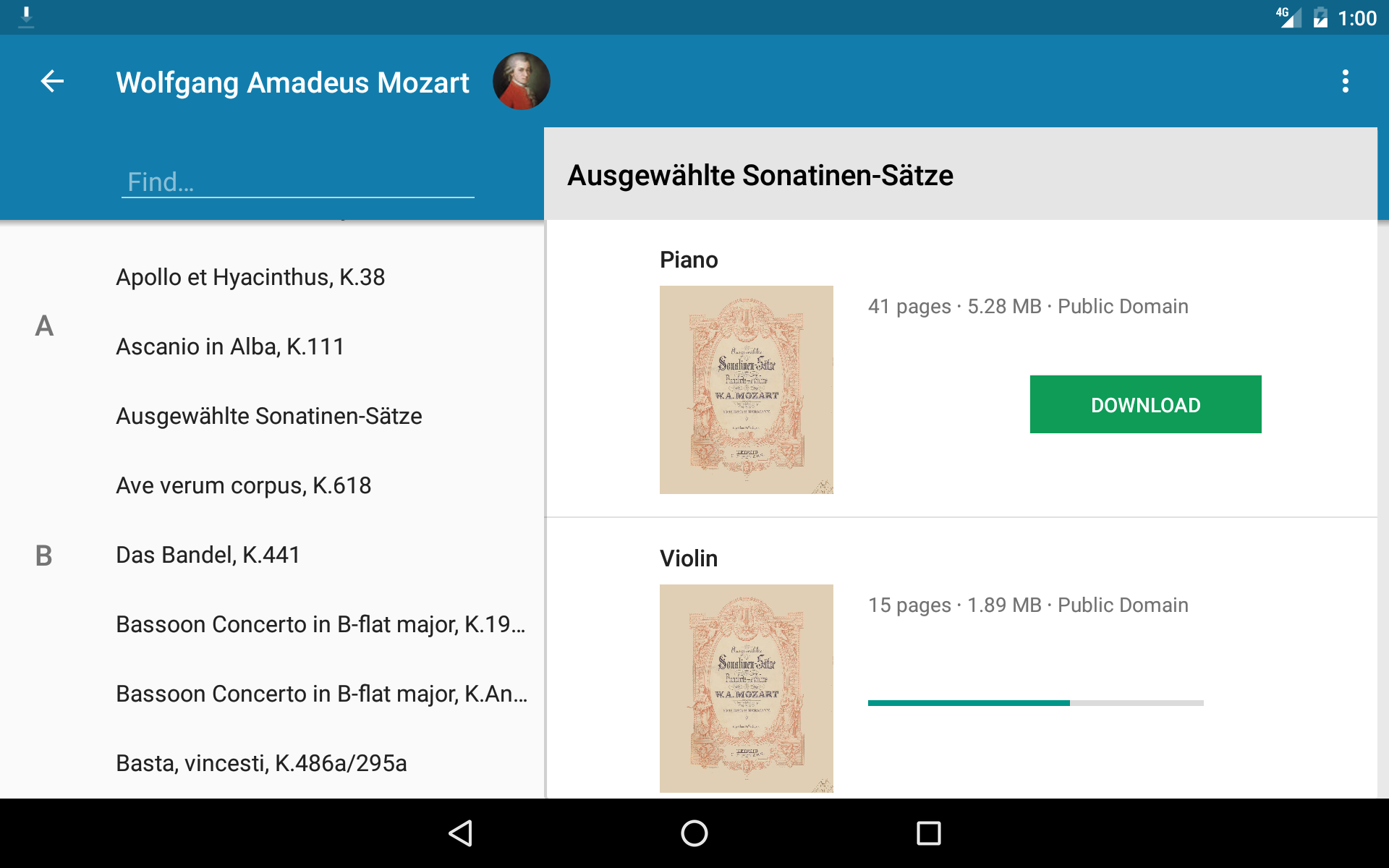Click the green DOWNLOAD button

click(1146, 404)
